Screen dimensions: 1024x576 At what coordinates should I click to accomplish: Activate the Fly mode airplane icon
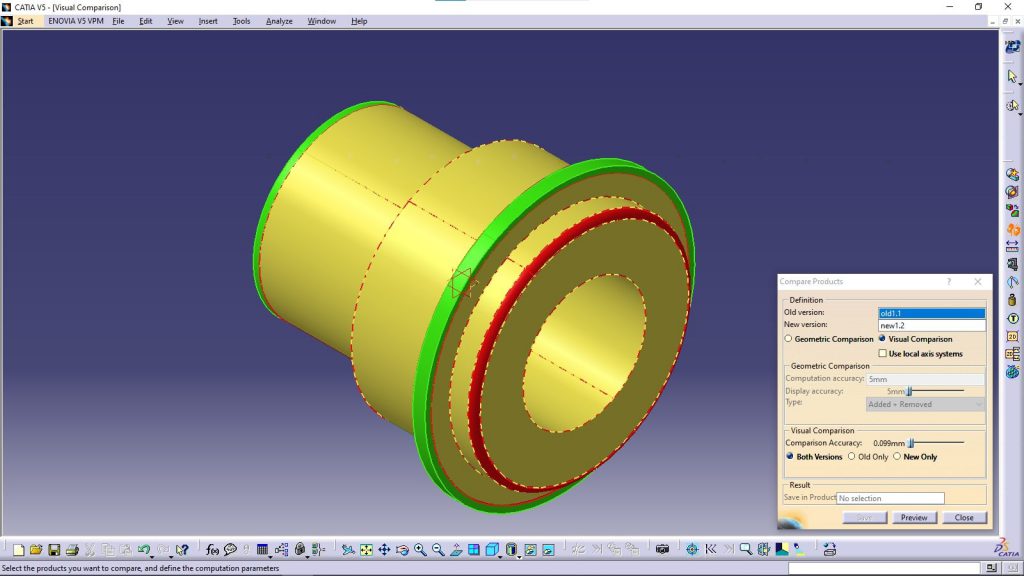[348, 550]
